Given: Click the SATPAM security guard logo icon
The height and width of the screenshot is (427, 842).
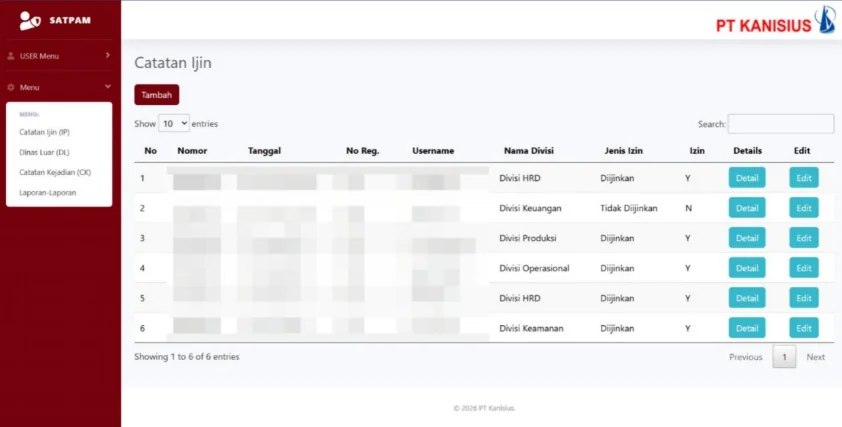Looking at the screenshot, I should tap(30, 20).
